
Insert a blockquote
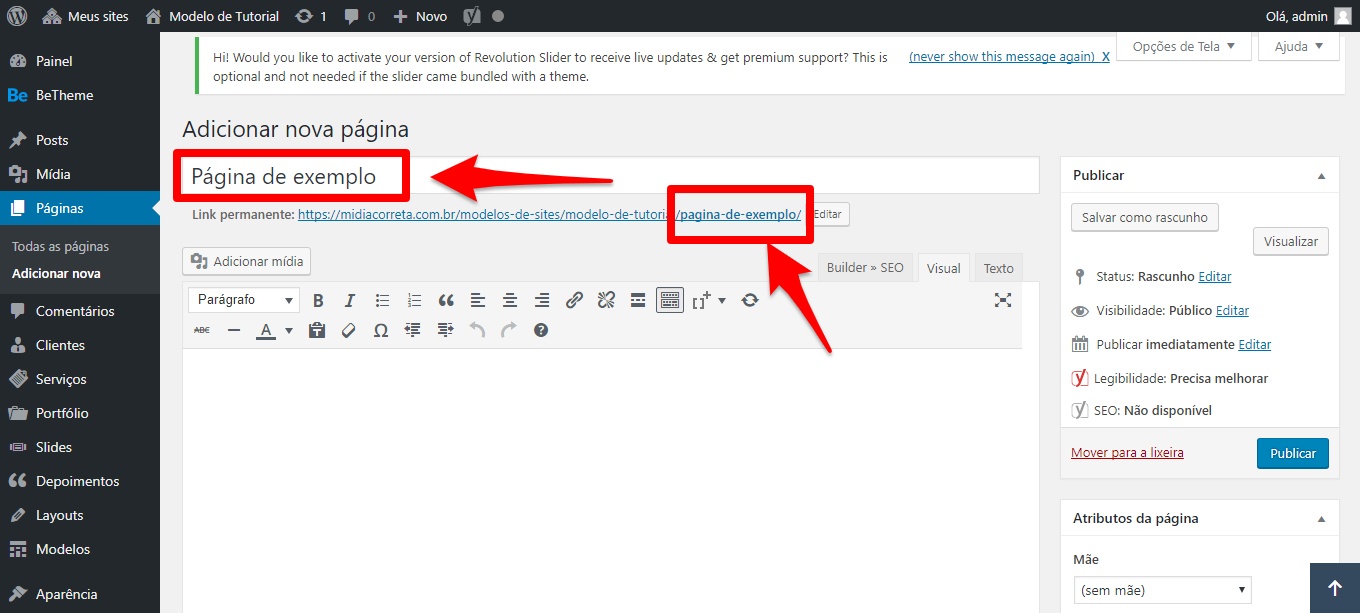pyautogui.click(x=446, y=300)
